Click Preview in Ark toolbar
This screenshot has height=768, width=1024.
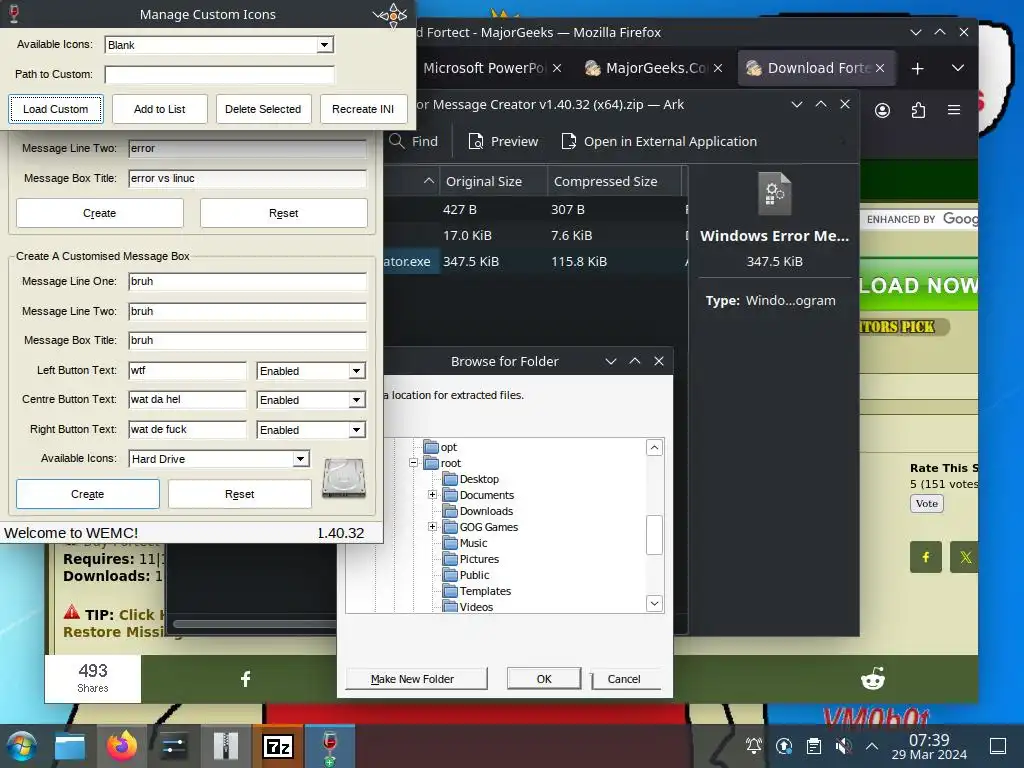[503, 141]
